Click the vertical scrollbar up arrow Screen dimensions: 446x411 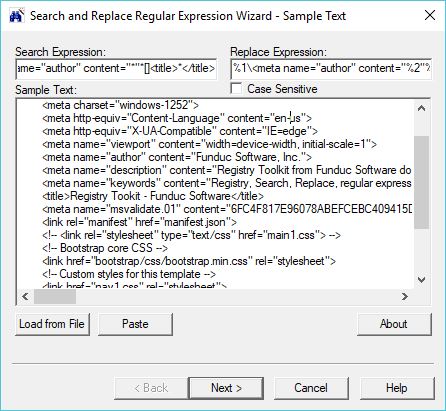pyautogui.click(x=421, y=108)
